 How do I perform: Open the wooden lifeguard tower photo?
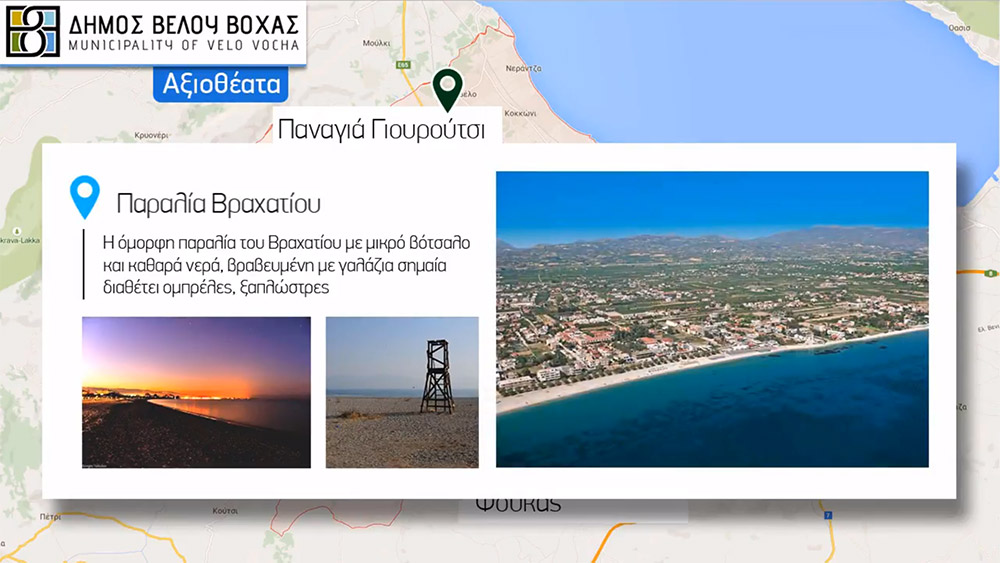pyautogui.click(x=402, y=392)
